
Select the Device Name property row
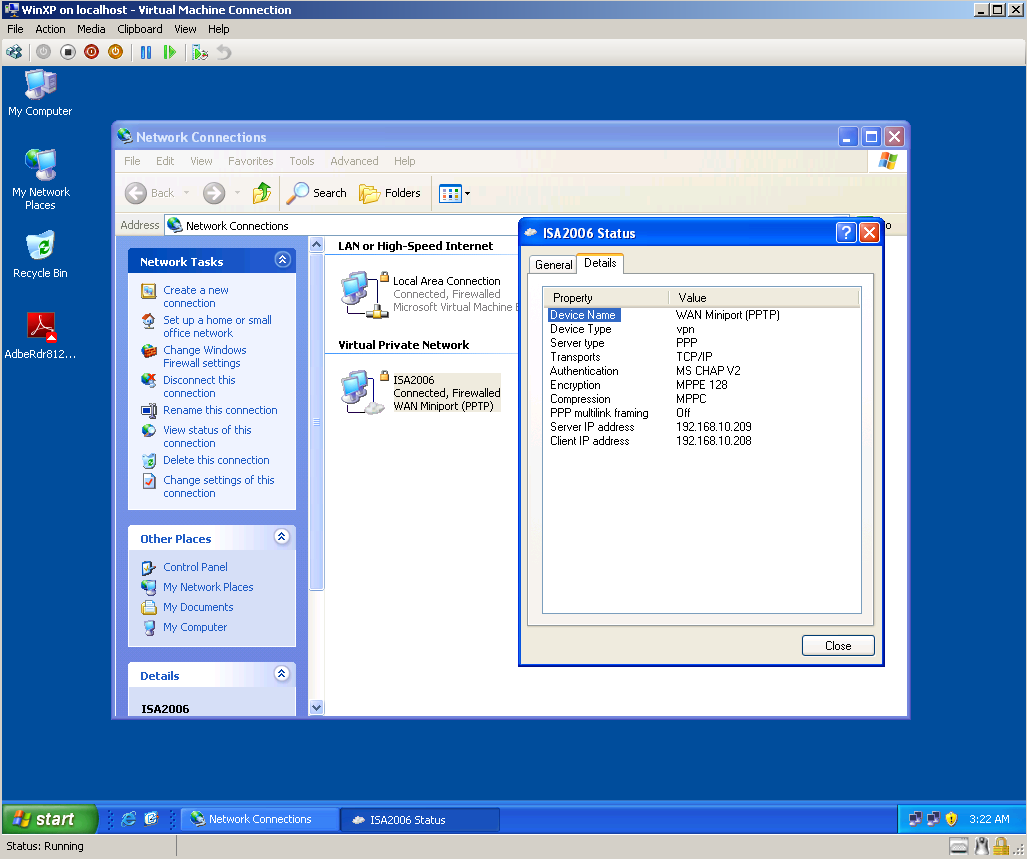click(x=702, y=315)
